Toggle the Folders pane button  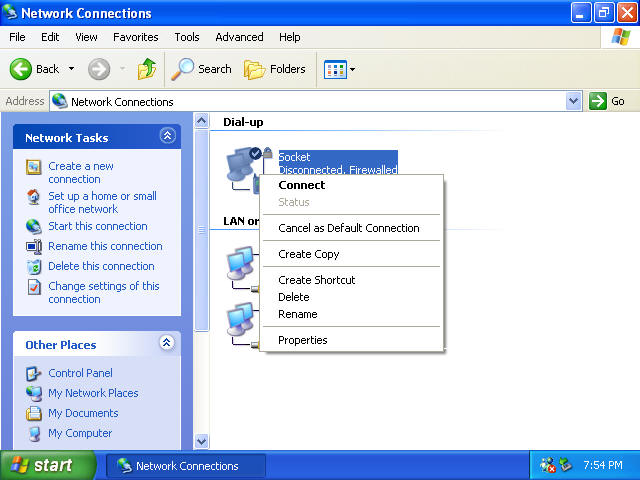point(275,69)
